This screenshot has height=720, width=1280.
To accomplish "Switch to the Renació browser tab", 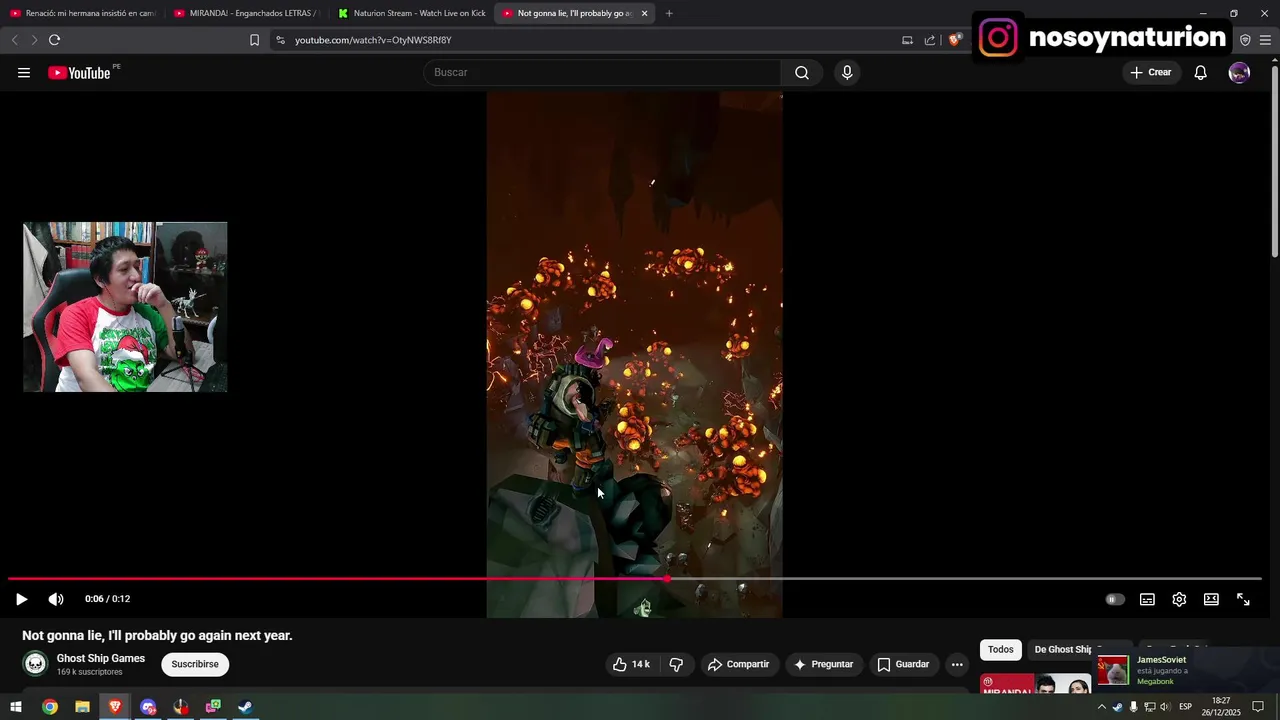I will [x=83, y=13].
